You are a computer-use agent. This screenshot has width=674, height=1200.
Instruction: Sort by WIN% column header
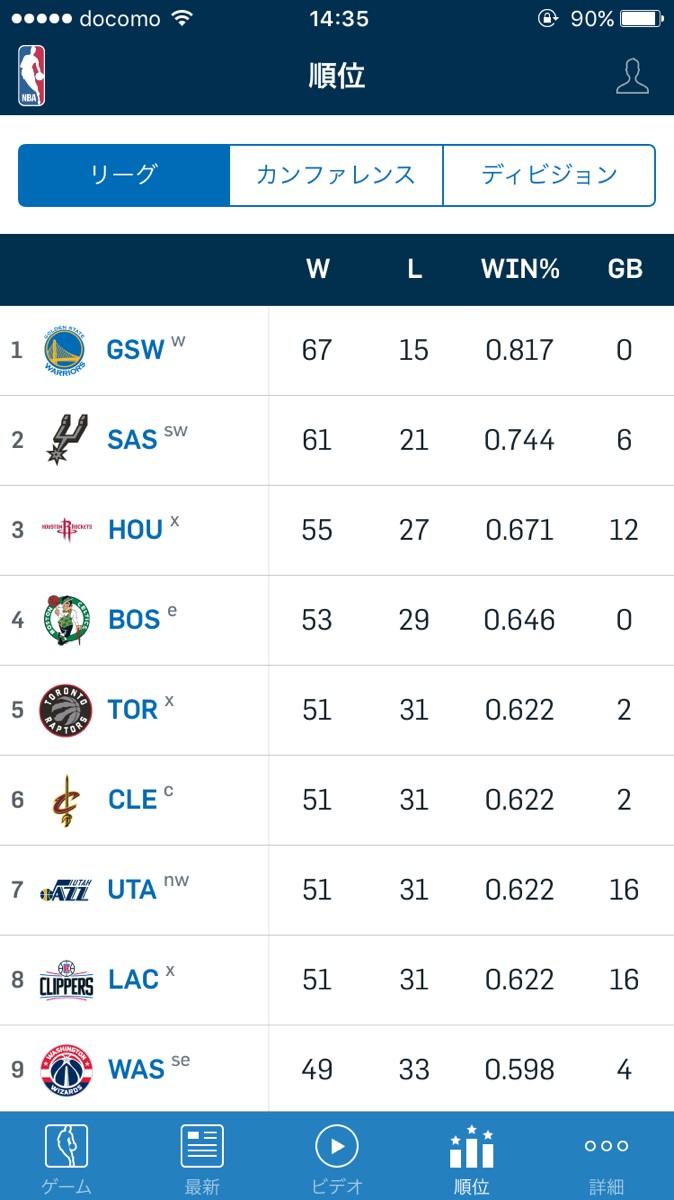520,269
